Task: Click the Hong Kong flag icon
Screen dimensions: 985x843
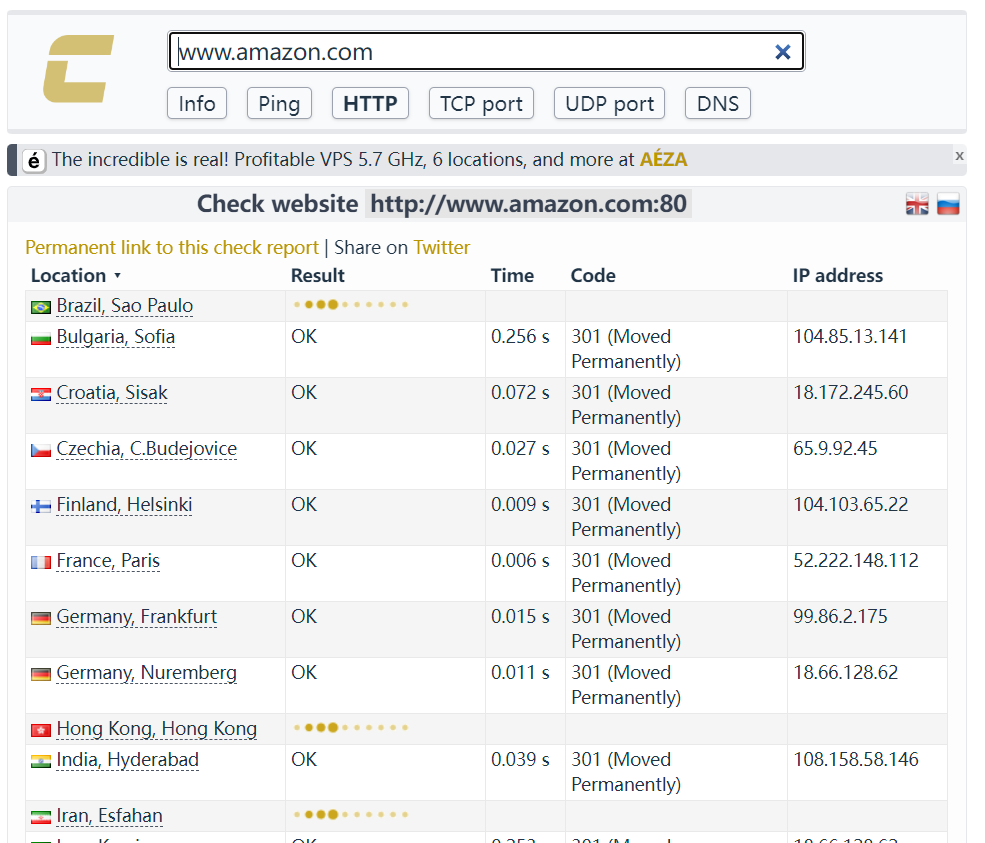Action: tap(41, 730)
